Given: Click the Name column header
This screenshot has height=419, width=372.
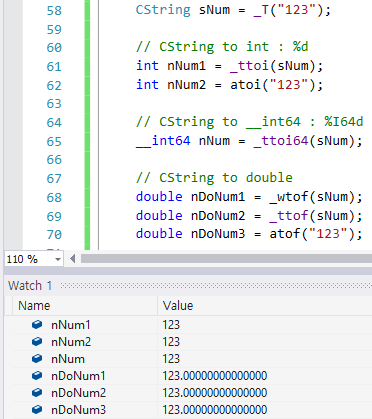Looking at the screenshot, I should pos(34,306).
